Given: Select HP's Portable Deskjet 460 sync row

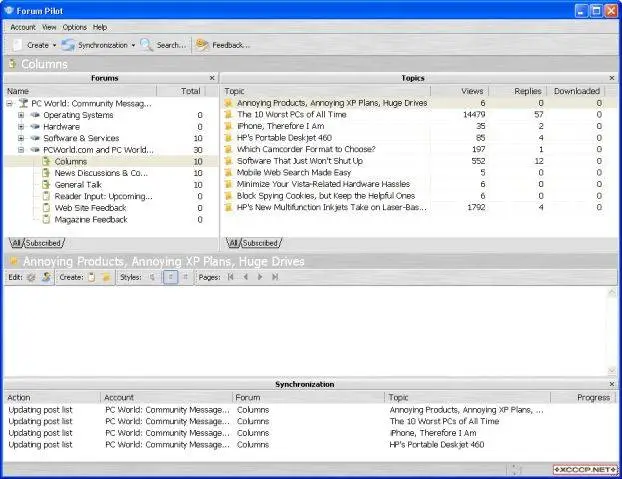Looking at the screenshot, I should coord(311,445).
